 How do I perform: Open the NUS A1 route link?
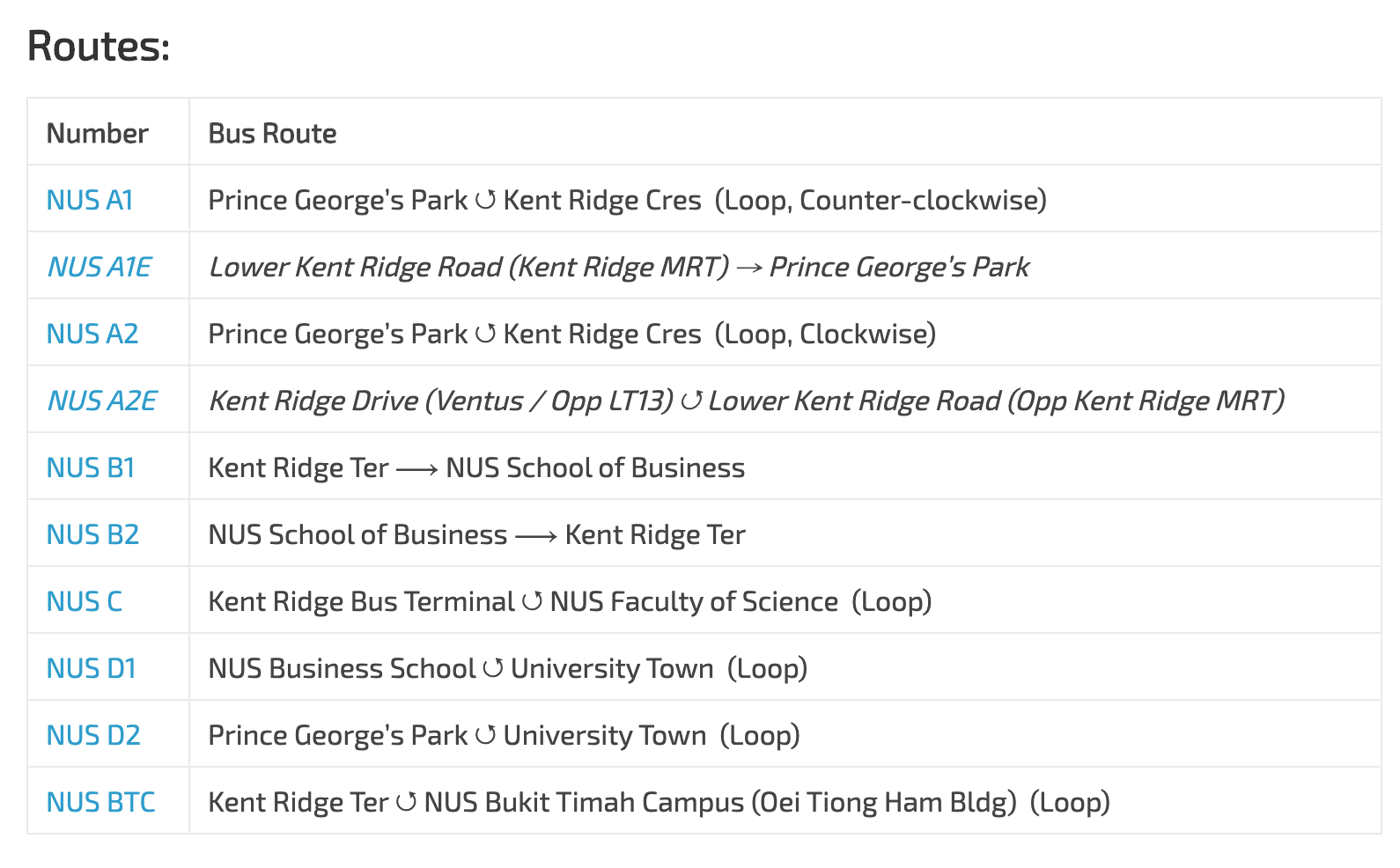click(90, 201)
